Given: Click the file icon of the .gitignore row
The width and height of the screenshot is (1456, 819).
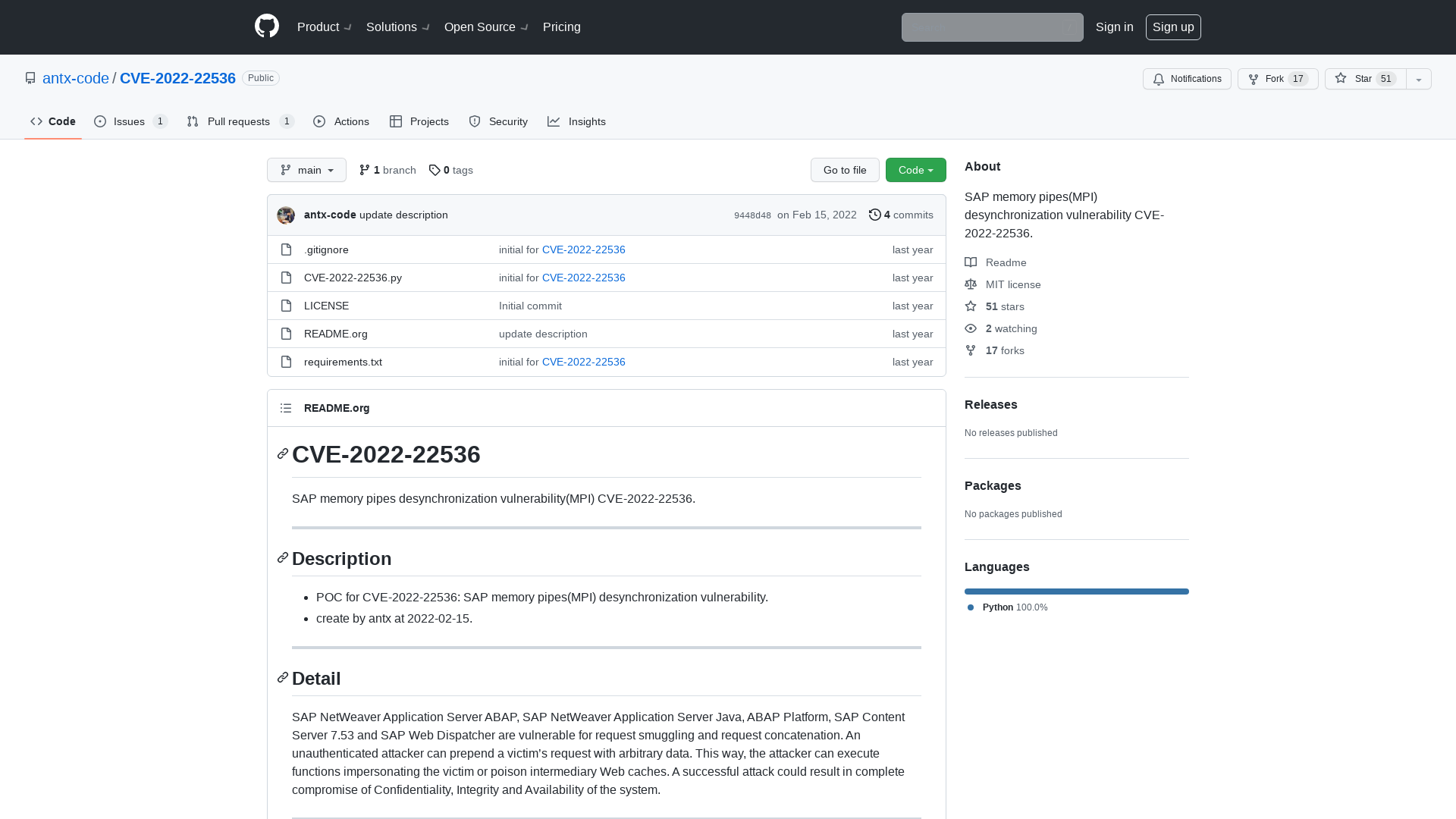Looking at the screenshot, I should (x=286, y=249).
